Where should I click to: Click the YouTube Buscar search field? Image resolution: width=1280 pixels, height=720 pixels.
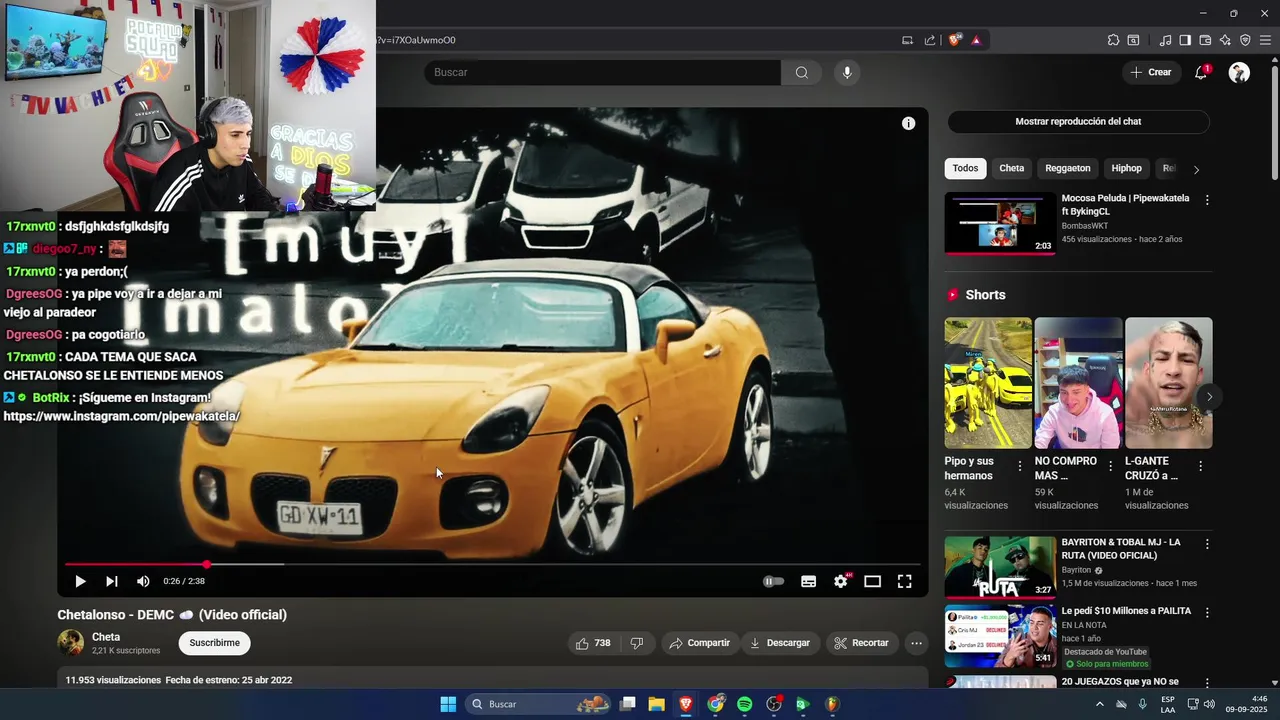[602, 72]
